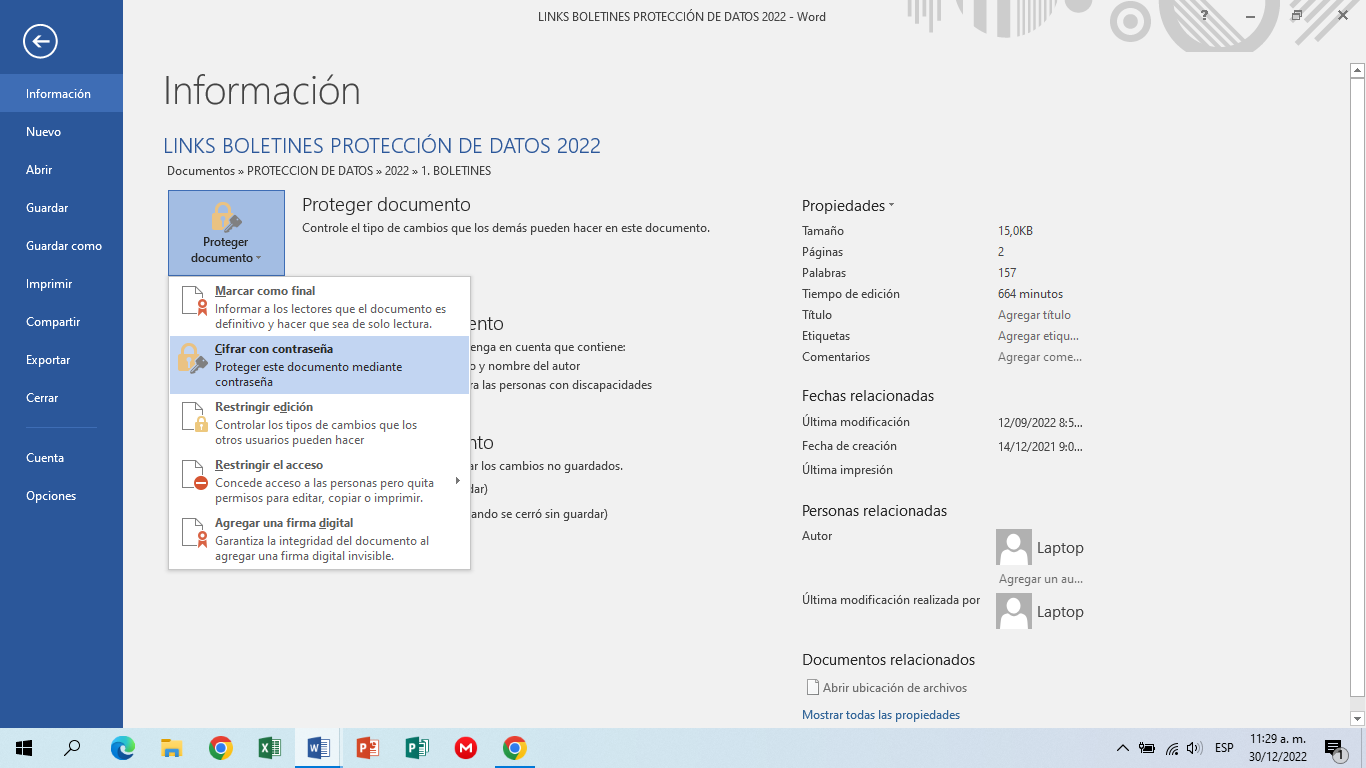Click the Marcar como final icon
The width and height of the screenshot is (1366, 768).
coord(193,300)
